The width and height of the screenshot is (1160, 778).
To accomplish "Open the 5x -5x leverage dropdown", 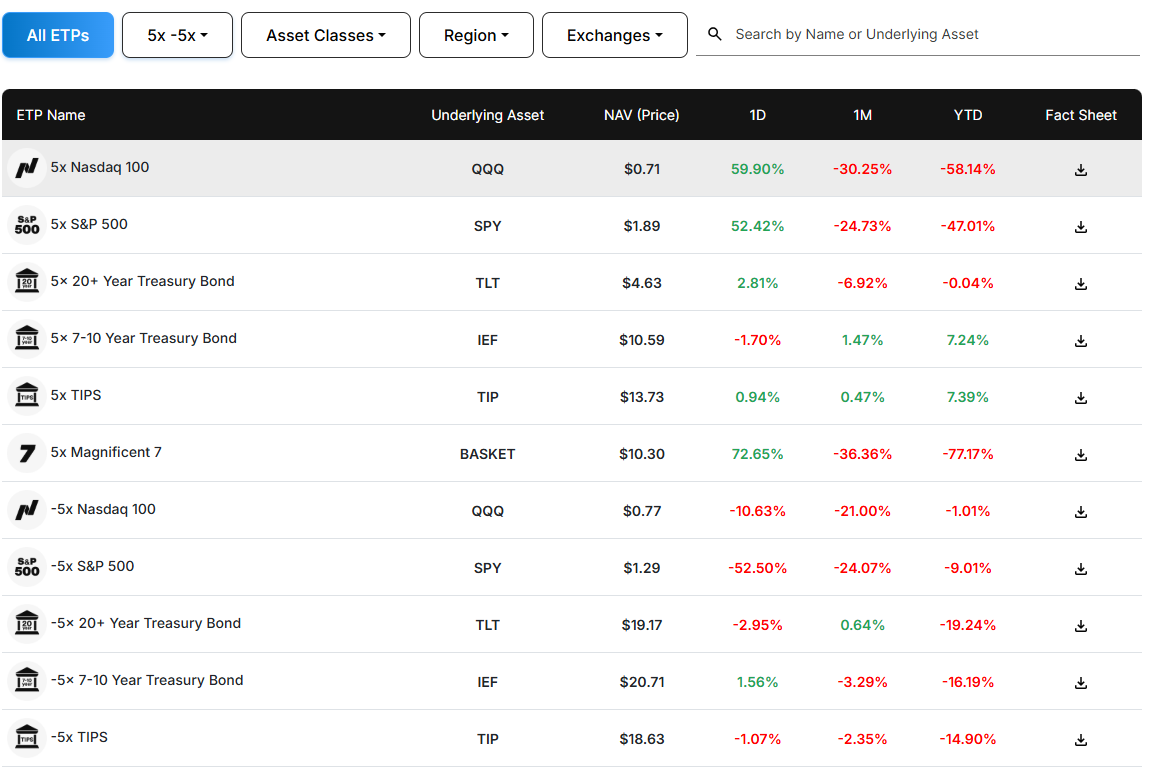I will [177, 35].
